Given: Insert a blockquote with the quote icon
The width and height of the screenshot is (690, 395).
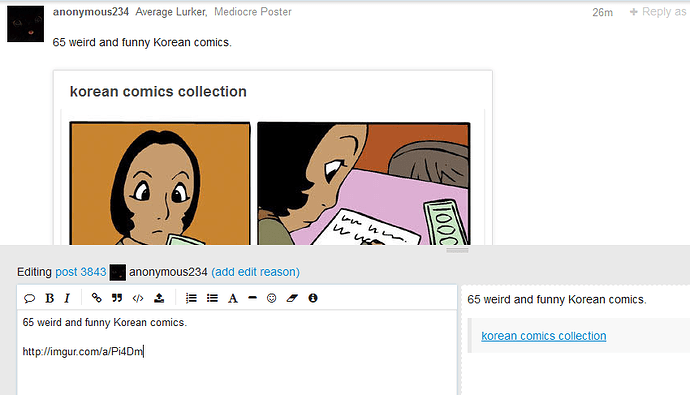Looking at the screenshot, I should (117, 298).
